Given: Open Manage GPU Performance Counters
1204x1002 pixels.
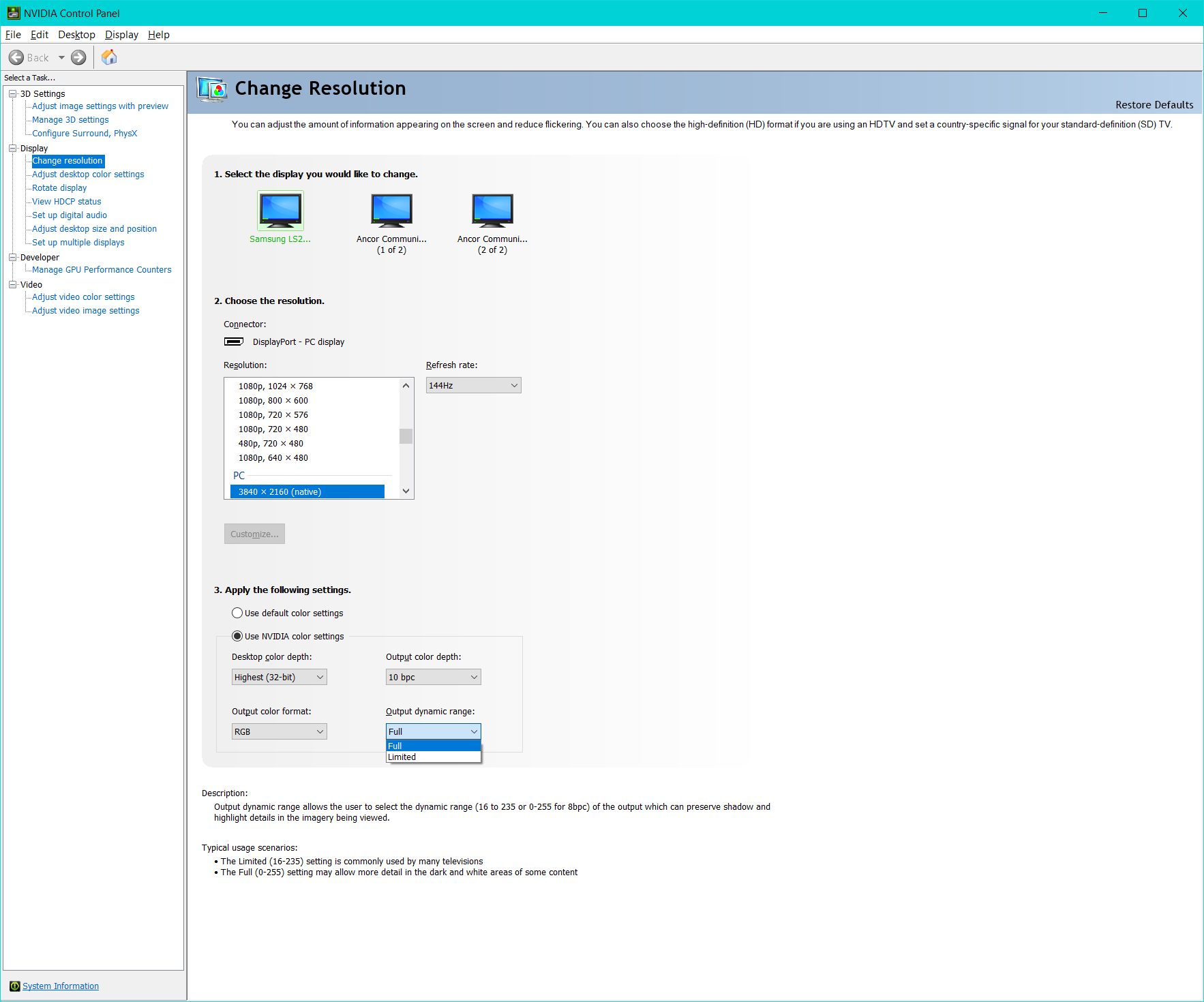Looking at the screenshot, I should point(102,270).
